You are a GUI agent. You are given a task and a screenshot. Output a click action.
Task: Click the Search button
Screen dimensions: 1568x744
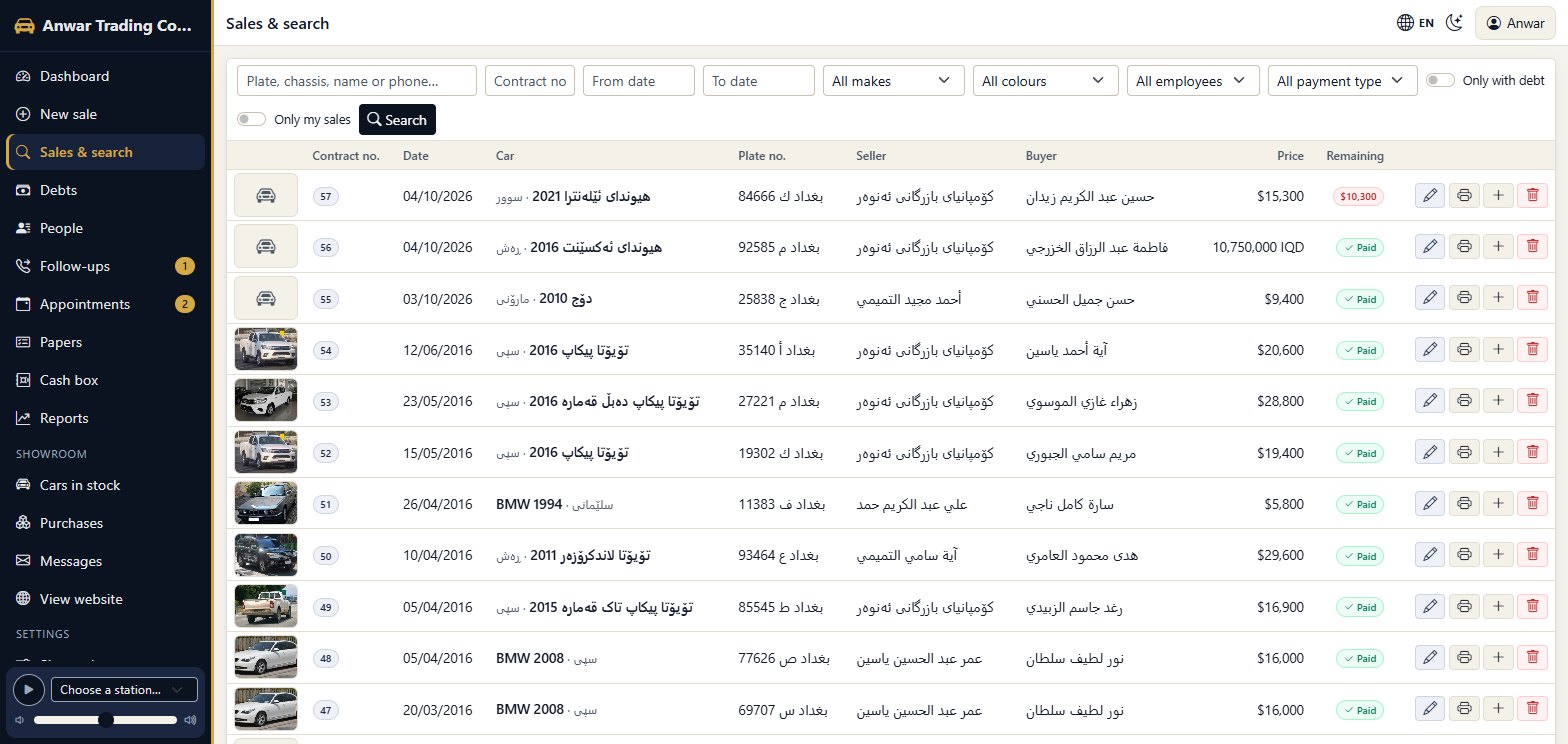(397, 120)
